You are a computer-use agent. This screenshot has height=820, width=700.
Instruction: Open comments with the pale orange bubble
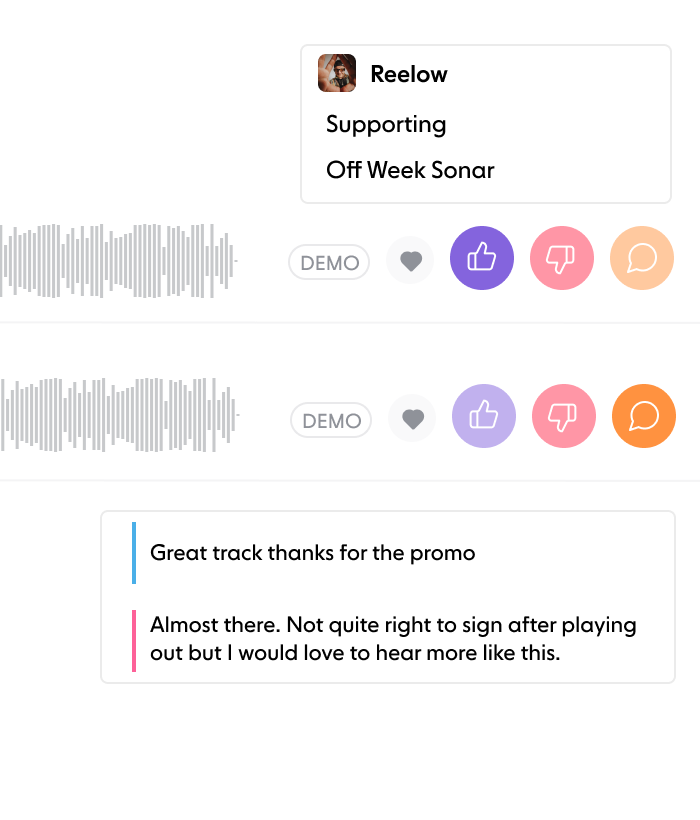coord(642,258)
